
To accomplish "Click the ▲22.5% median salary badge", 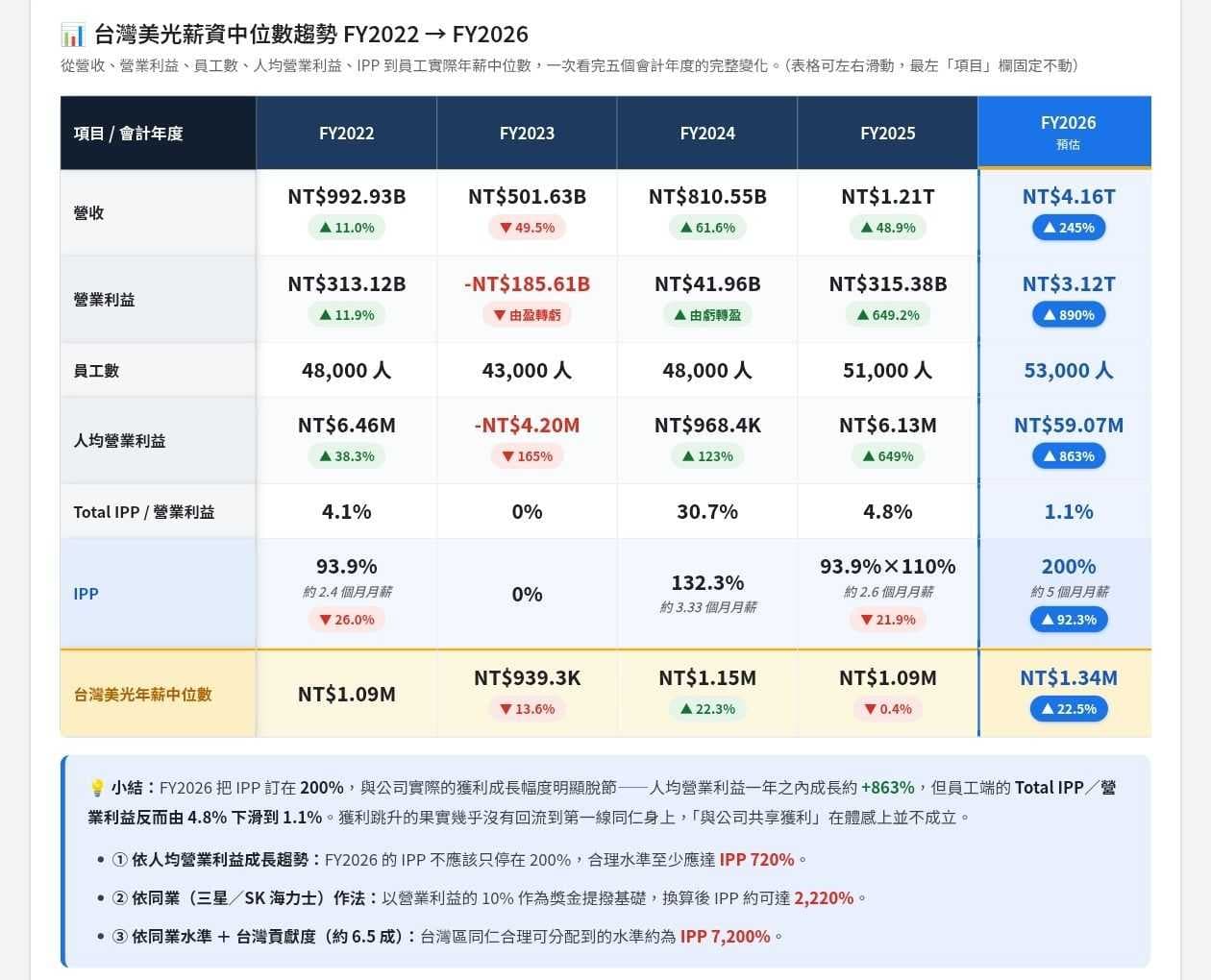I will (1069, 709).
